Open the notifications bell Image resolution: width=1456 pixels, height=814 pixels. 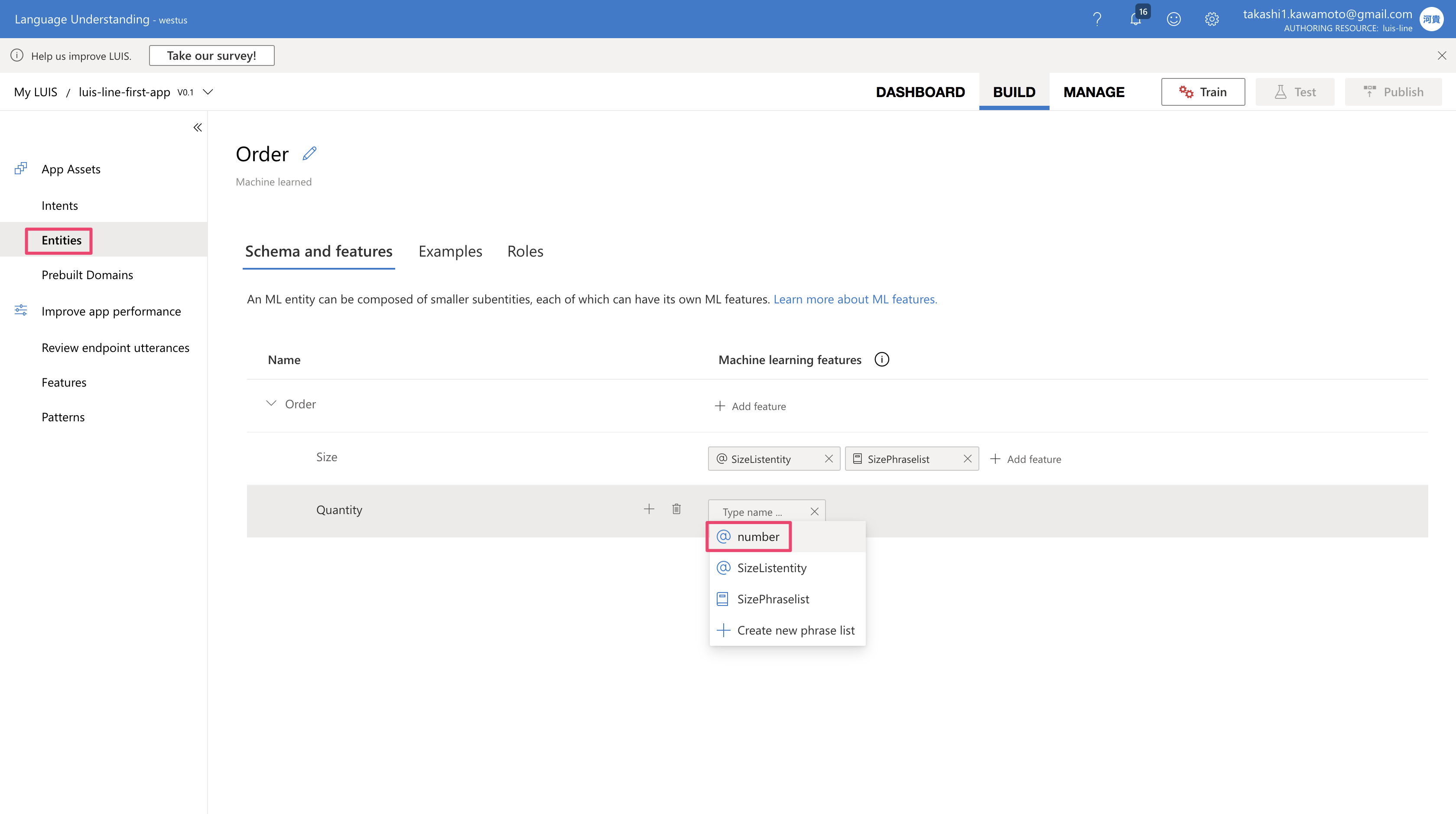tap(1135, 19)
